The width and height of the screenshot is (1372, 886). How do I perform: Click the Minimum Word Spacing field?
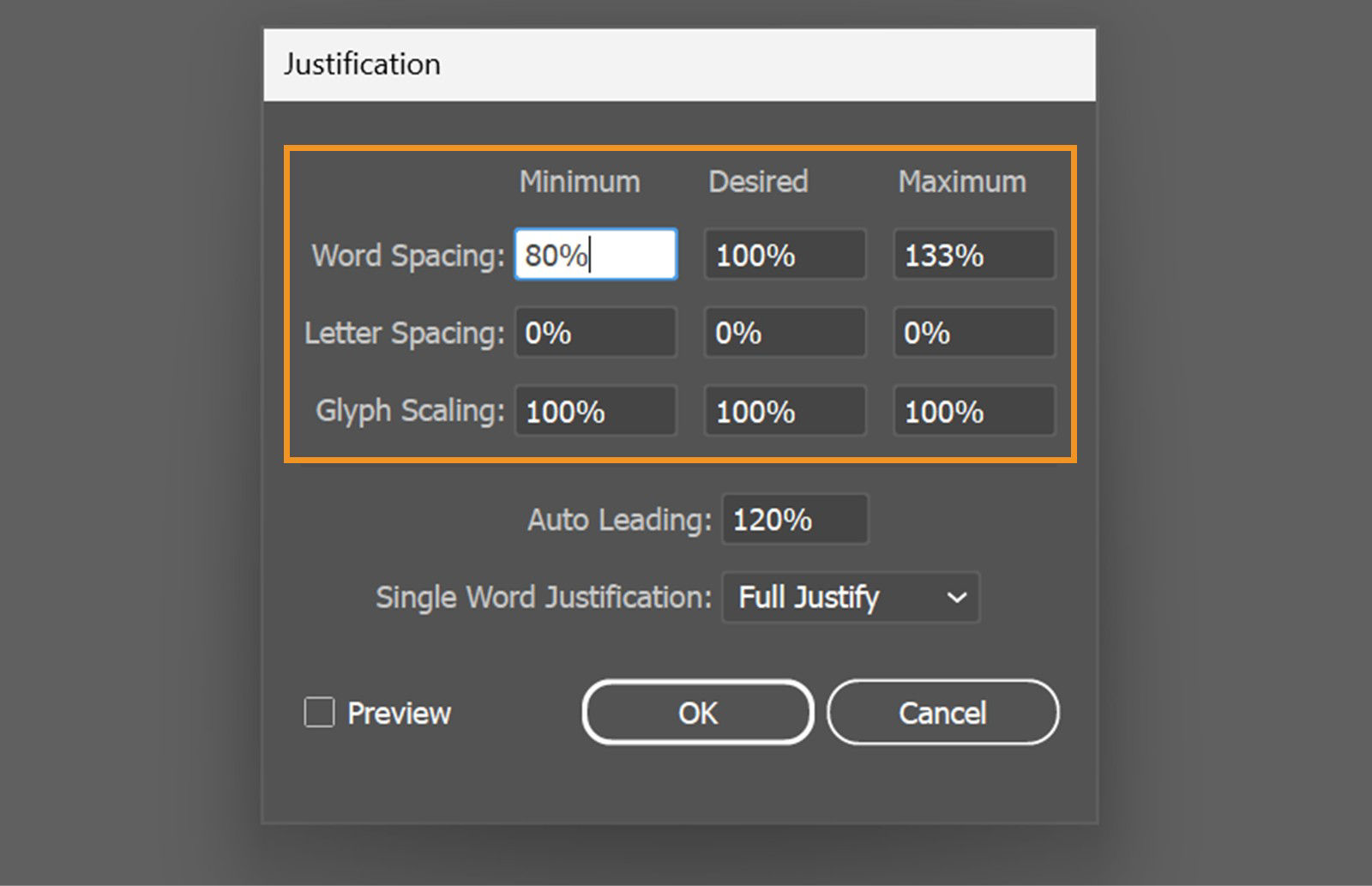(x=594, y=254)
